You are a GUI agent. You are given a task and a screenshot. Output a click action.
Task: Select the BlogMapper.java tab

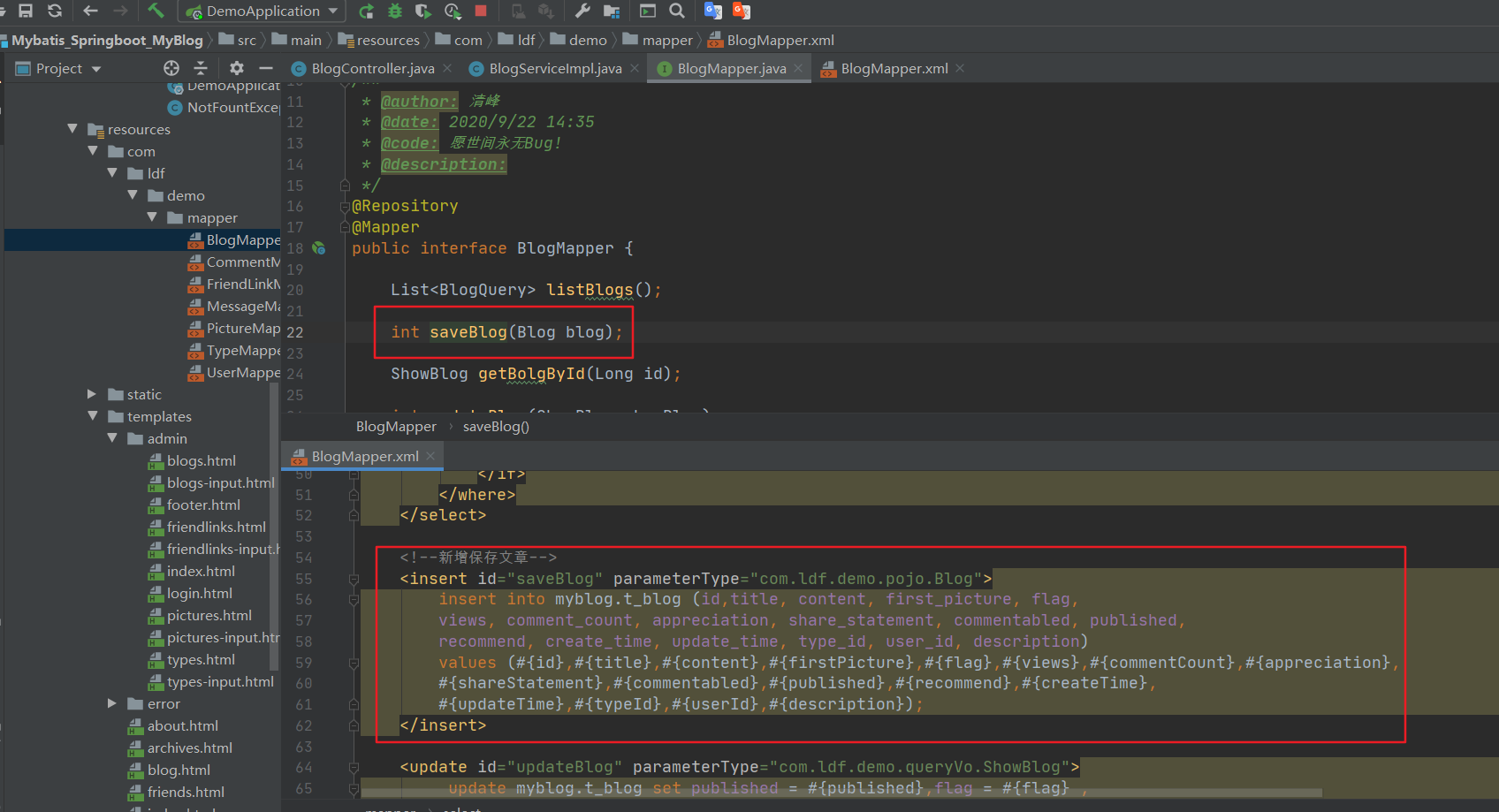coord(731,68)
